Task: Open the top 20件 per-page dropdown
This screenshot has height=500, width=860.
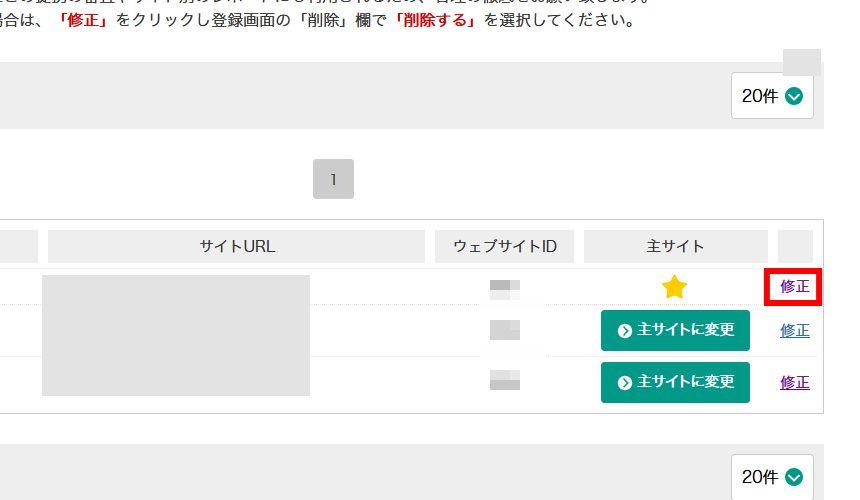Action: pyautogui.click(x=772, y=96)
